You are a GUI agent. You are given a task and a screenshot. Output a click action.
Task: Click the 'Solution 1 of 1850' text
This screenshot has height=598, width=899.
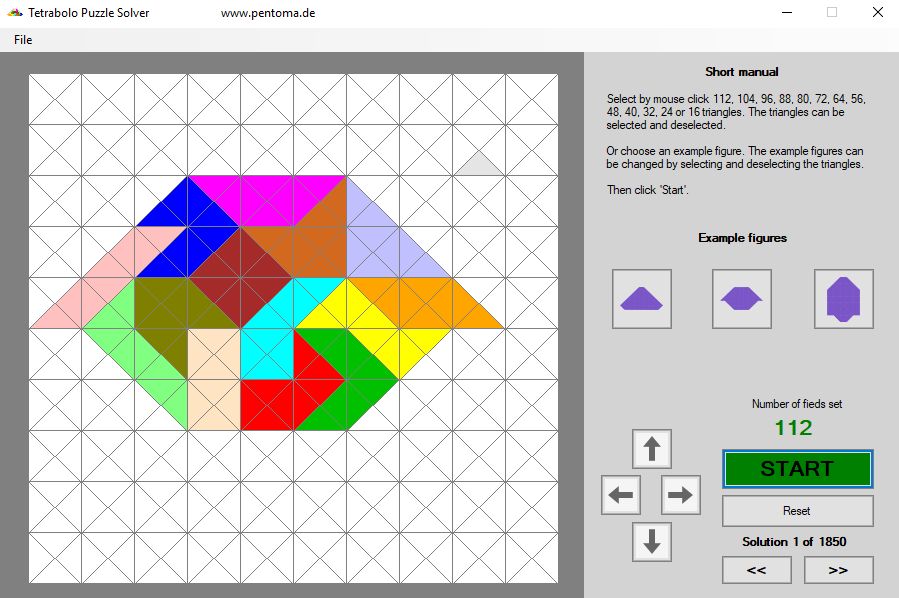click(794, 542)
